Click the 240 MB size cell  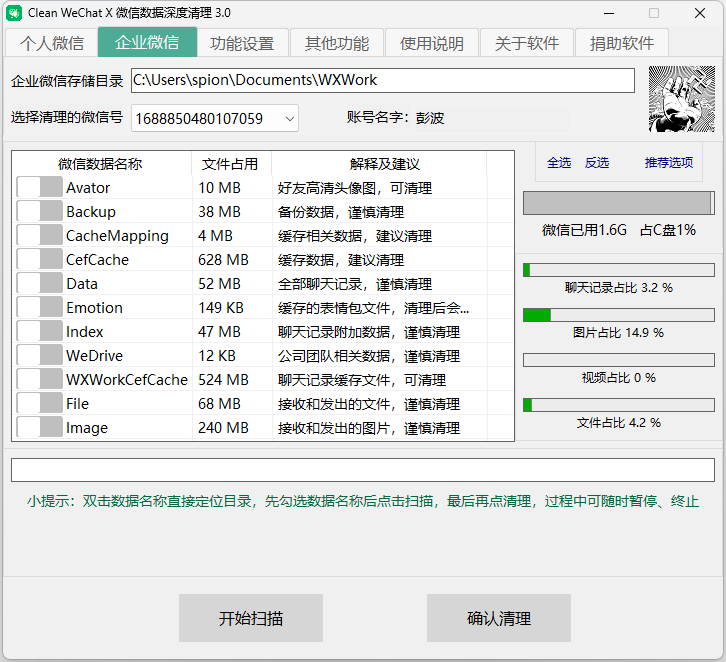[x=223, y=428]
